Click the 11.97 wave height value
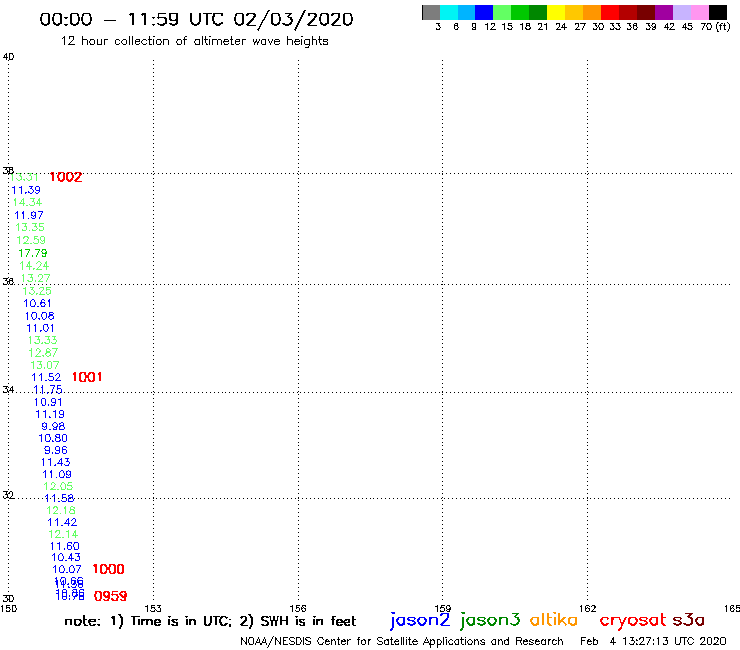The width and height of the screenshot is (740, 650). pyautogui.click(x=29, y=215)
